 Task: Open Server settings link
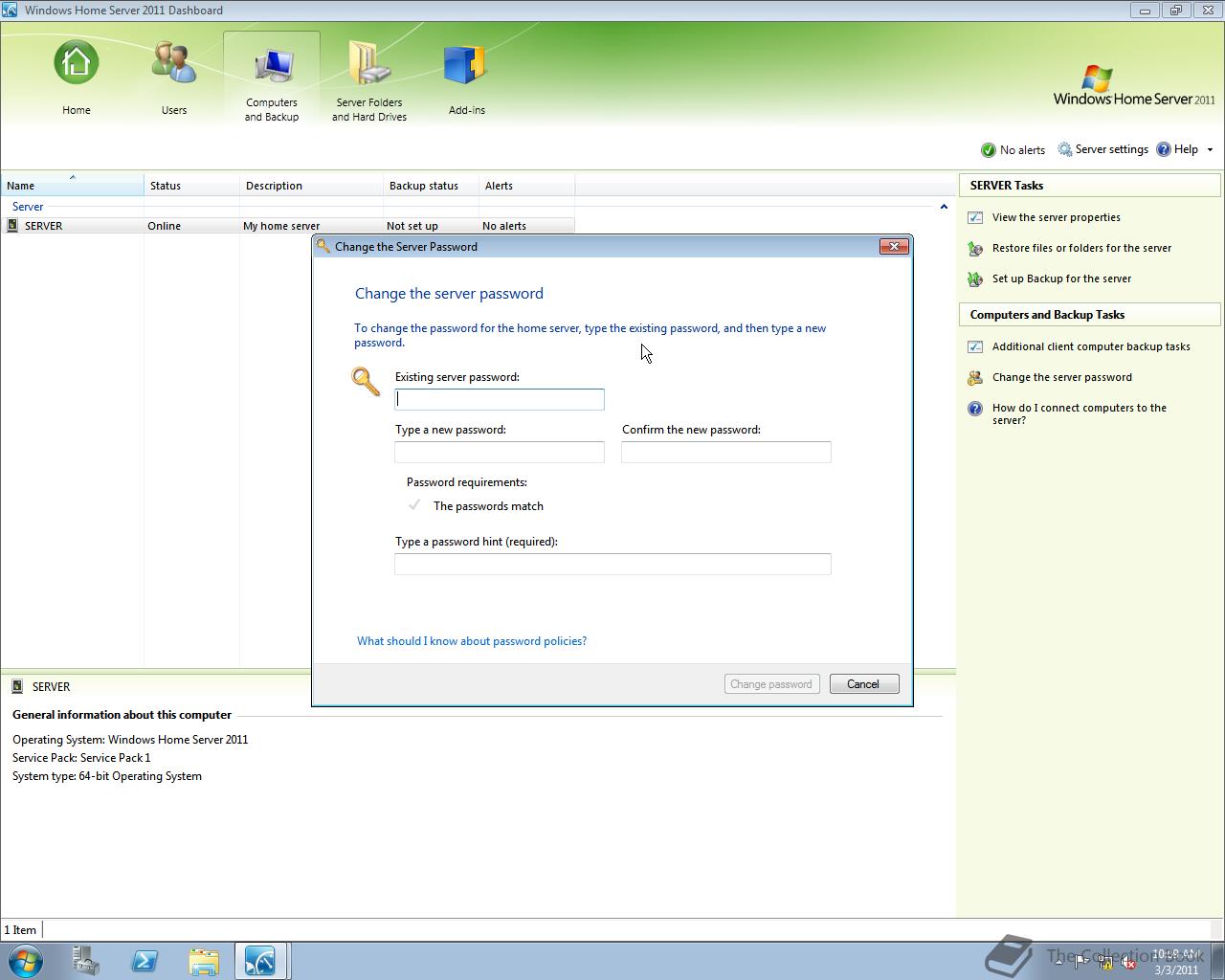coord(1111,149)
